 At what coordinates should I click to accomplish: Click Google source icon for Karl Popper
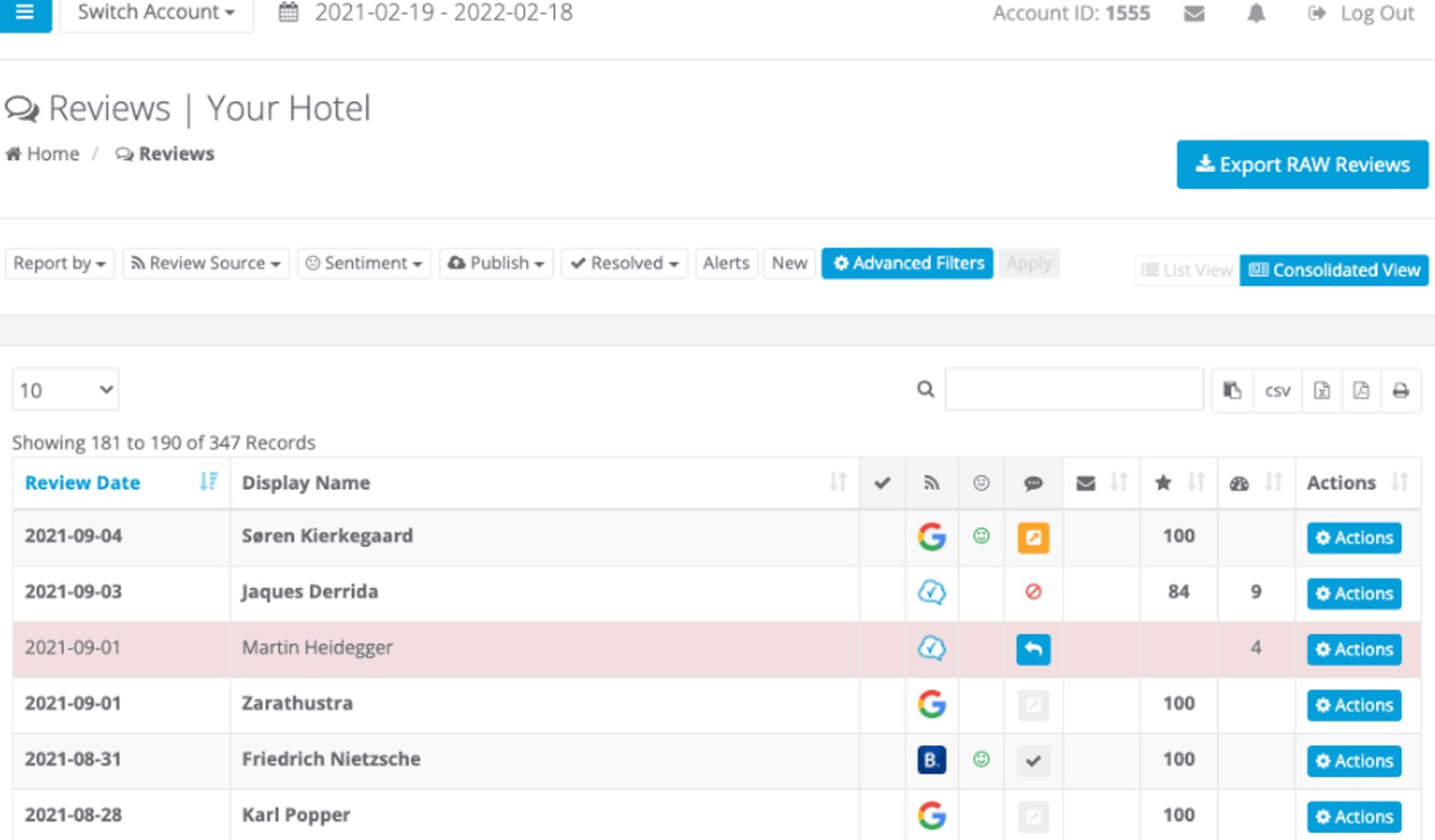tap(932, 815)
